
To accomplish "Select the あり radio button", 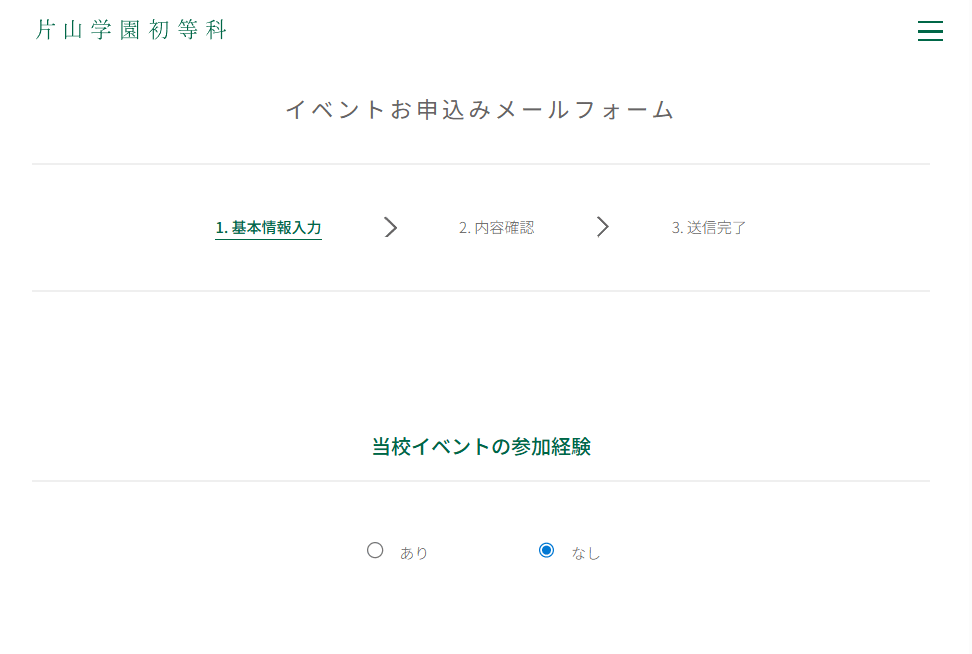I will coord(375,550).
